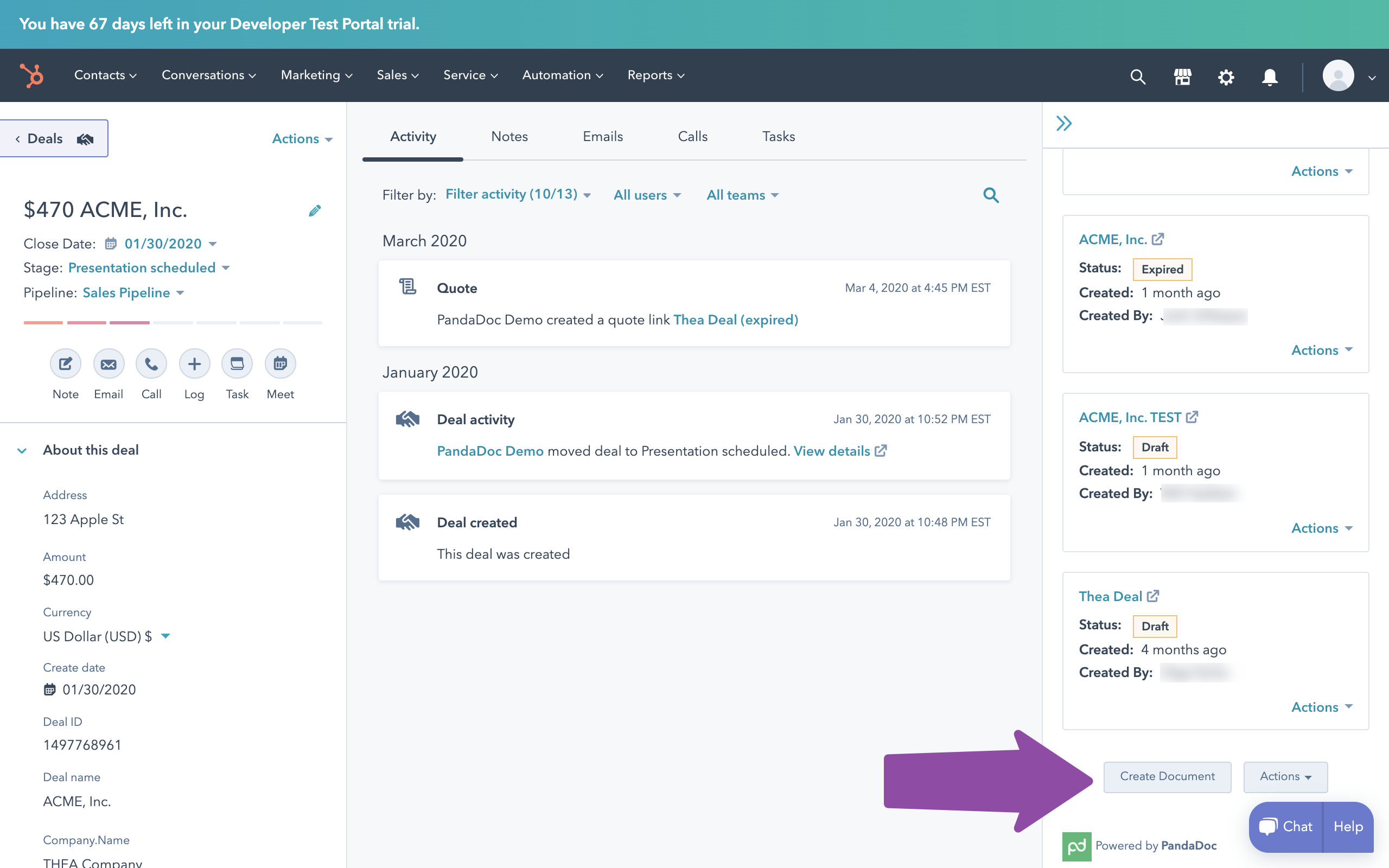Click the calendar icon beside Close Date
Viewport: 1389px width, 868px height.
point(111,244)
